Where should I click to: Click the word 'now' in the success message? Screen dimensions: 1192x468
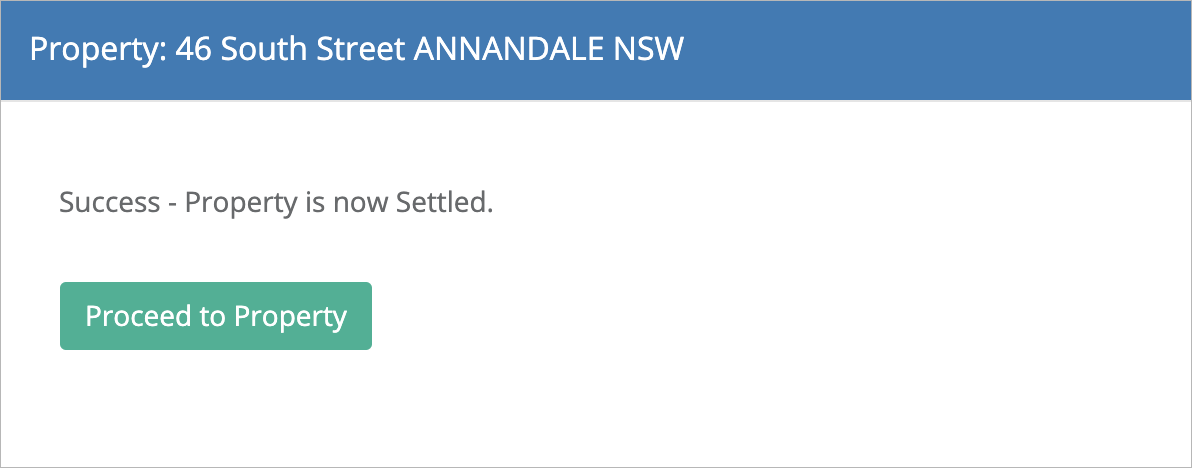[x=361, y=204]
